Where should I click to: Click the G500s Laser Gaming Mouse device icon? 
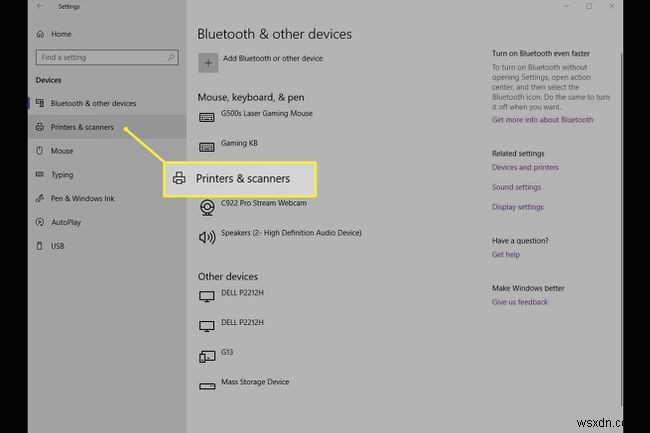tap(206, 118)
